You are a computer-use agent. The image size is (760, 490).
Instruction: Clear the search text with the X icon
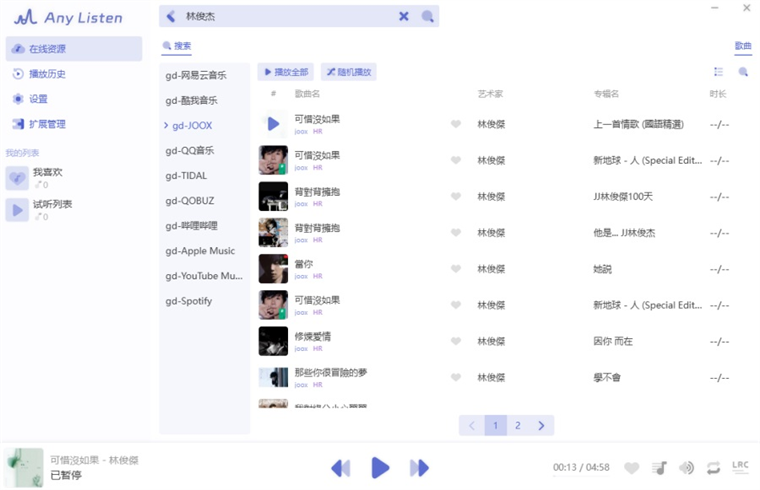tap(403, 16)
